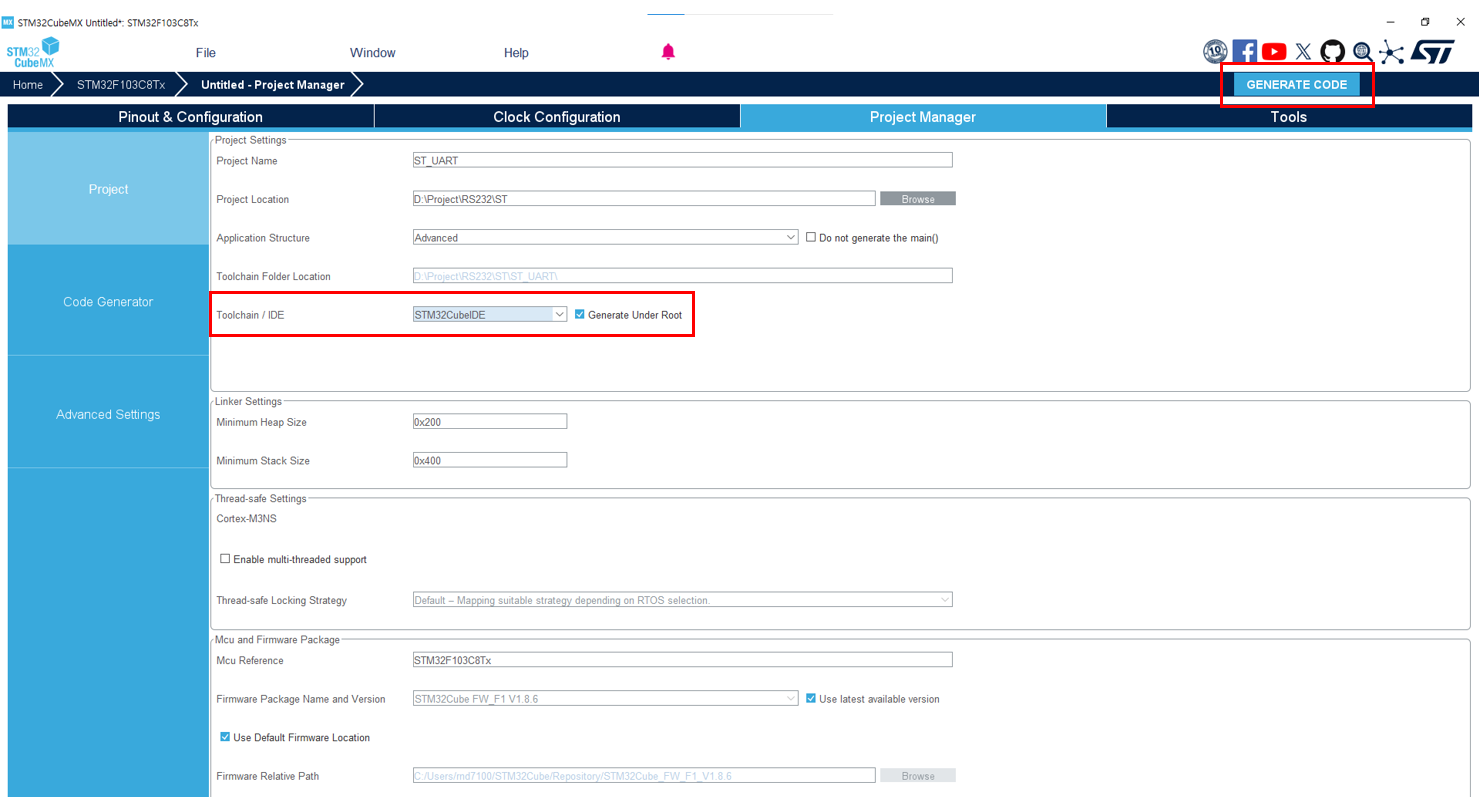Switch to Clock Configuration tab
The width and height of the screenshot is (1479, 797).
(x=557, y=117)
